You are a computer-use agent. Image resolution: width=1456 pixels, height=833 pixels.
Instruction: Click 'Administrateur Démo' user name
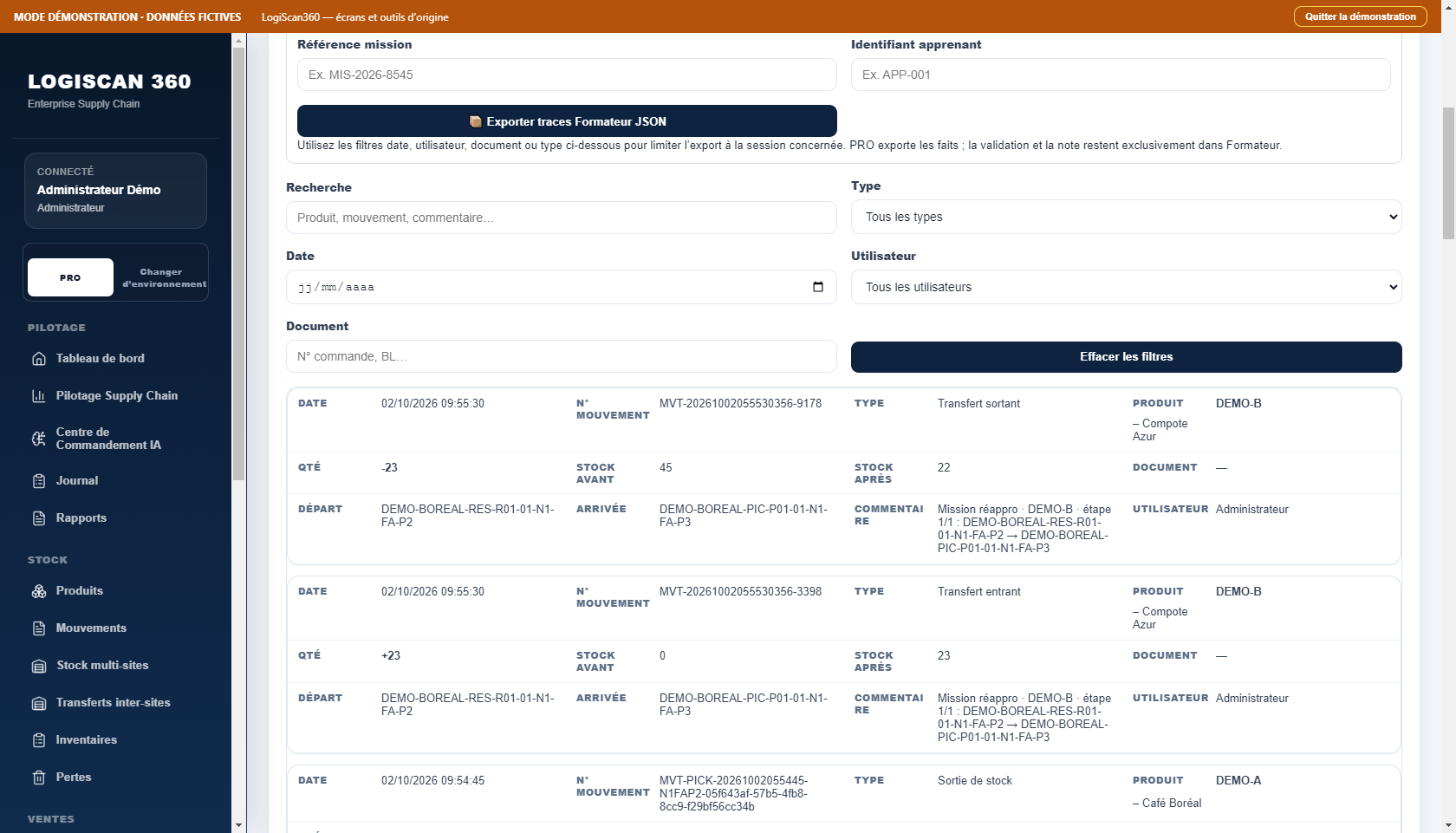tap(99, 190)
